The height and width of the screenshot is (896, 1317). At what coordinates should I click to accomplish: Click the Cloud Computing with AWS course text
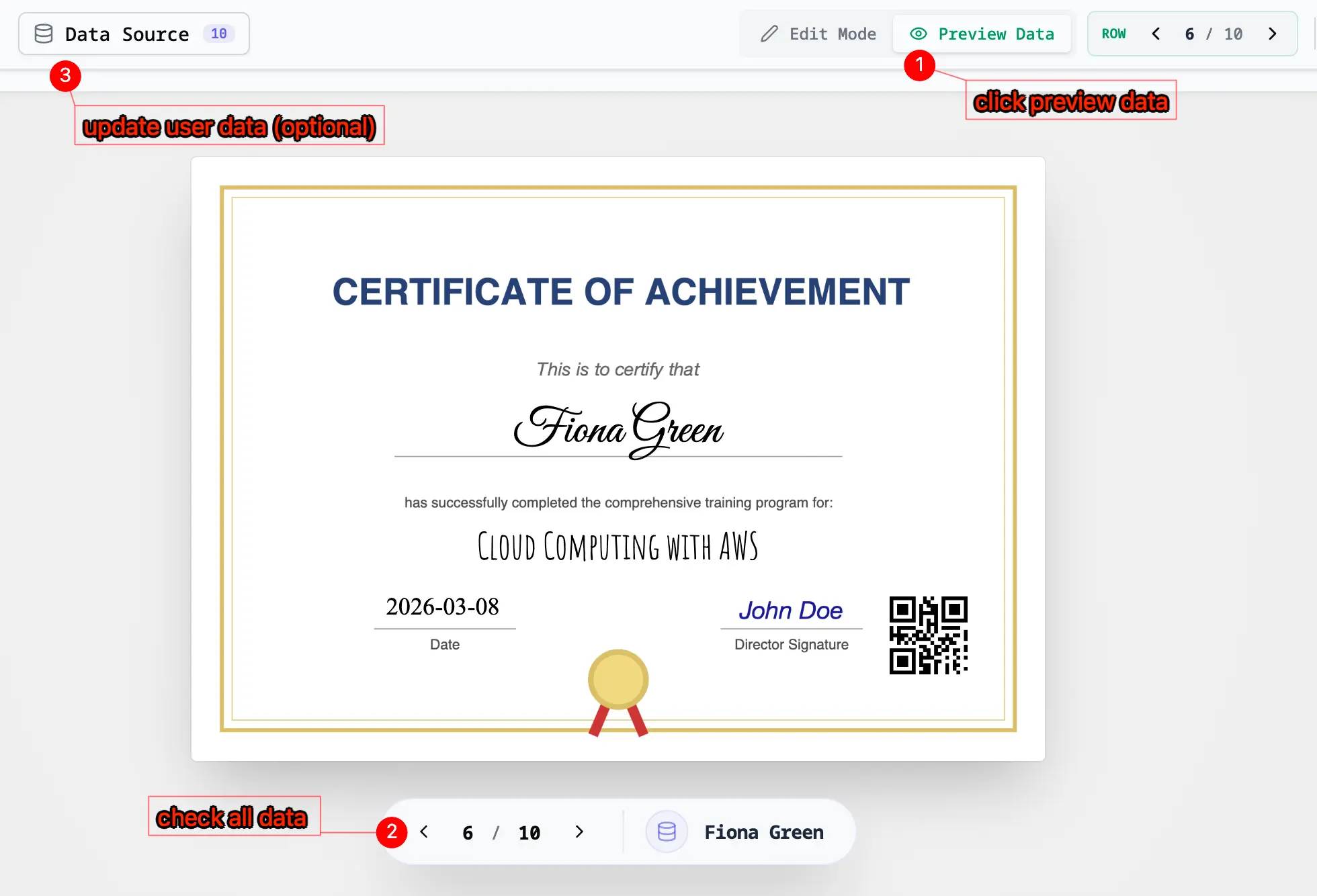point(618,547)
